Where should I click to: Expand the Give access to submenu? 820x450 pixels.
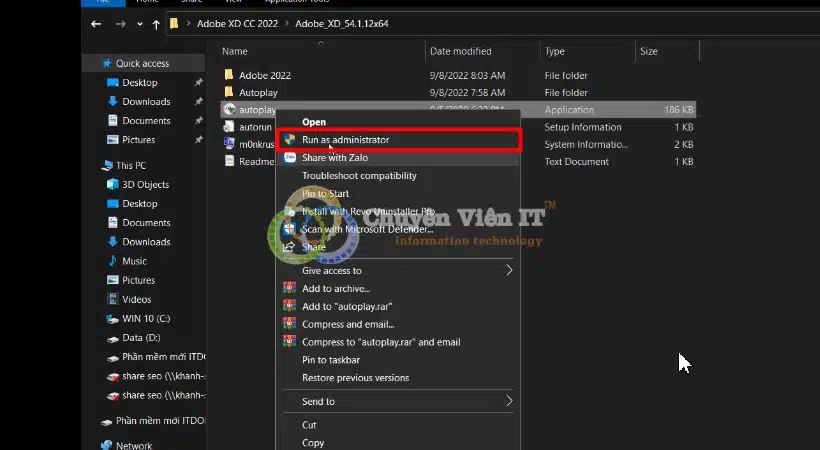(508, 270)
